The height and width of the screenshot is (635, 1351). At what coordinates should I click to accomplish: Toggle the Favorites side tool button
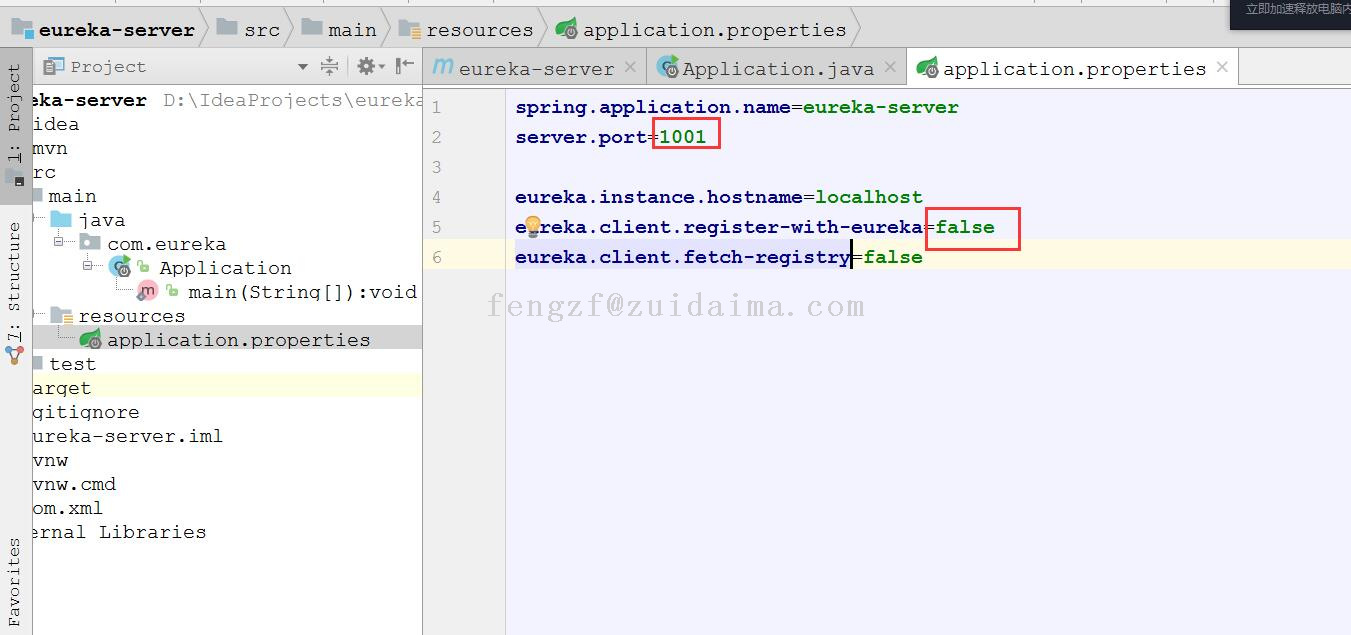tap(15, 582)
